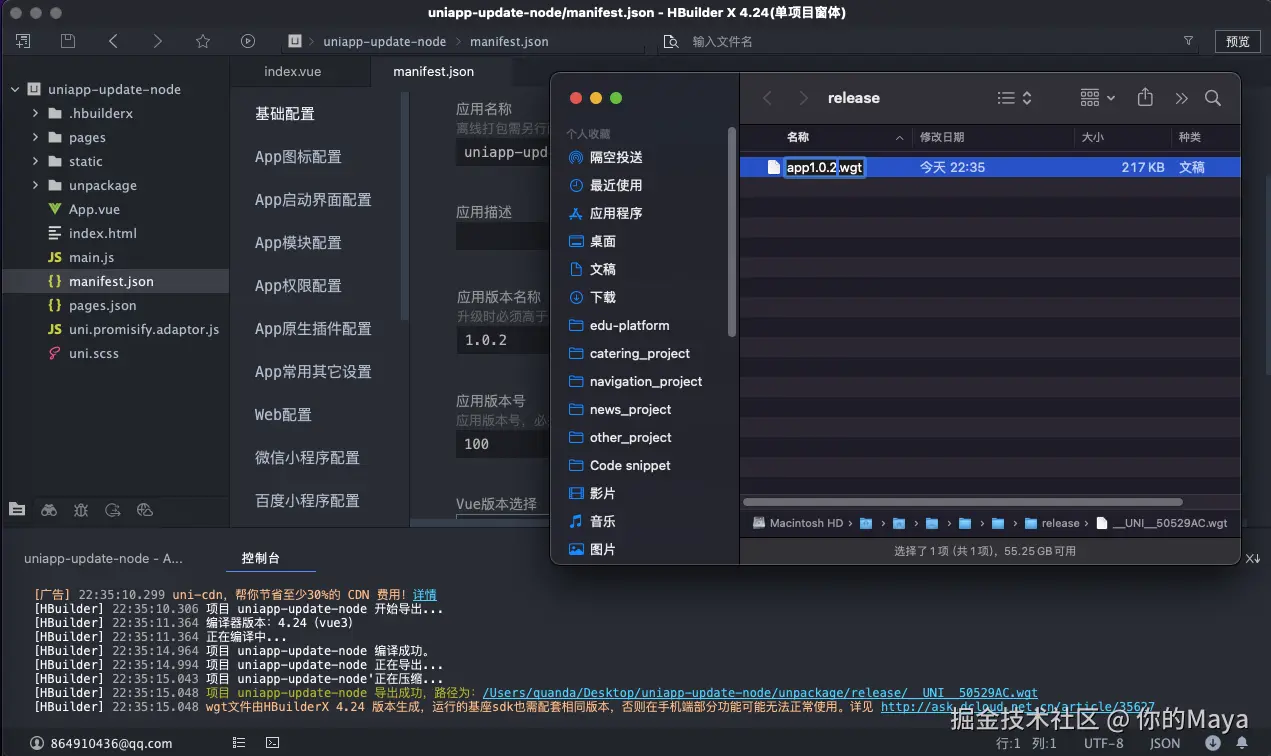The image size is (1271, 756).
Task: Click the bookmark star icon
Action: pyautogui.click(x=203, y=41)
